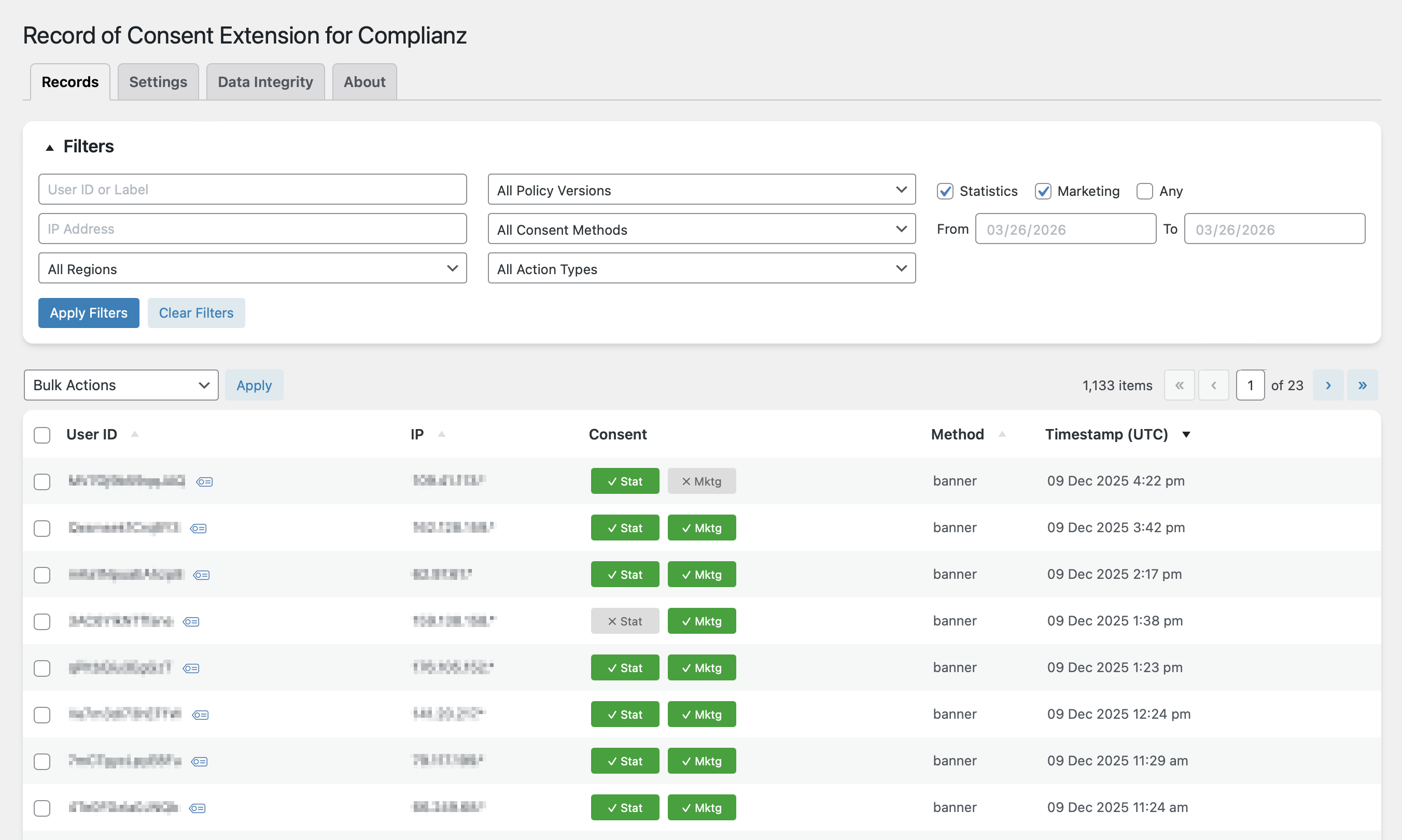1402x840 pixels.
Task: Switch to the Data Integrity tab
Action: [265, 82]
